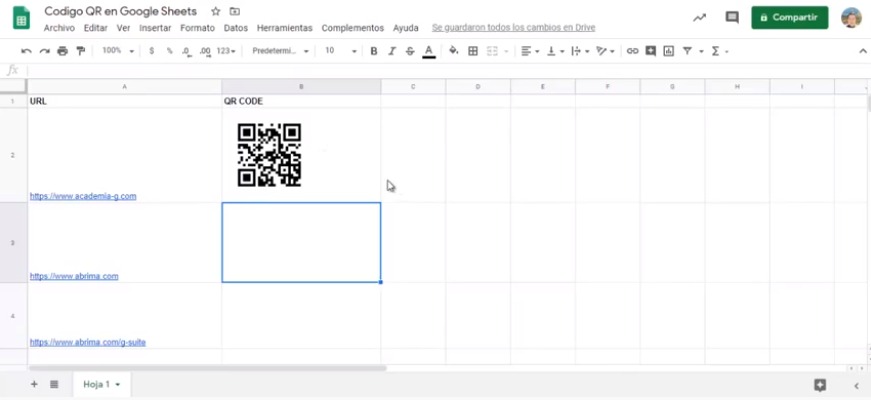
Task: Decrease decimal places
Action: pyautogui.click(x=187, y=51)
